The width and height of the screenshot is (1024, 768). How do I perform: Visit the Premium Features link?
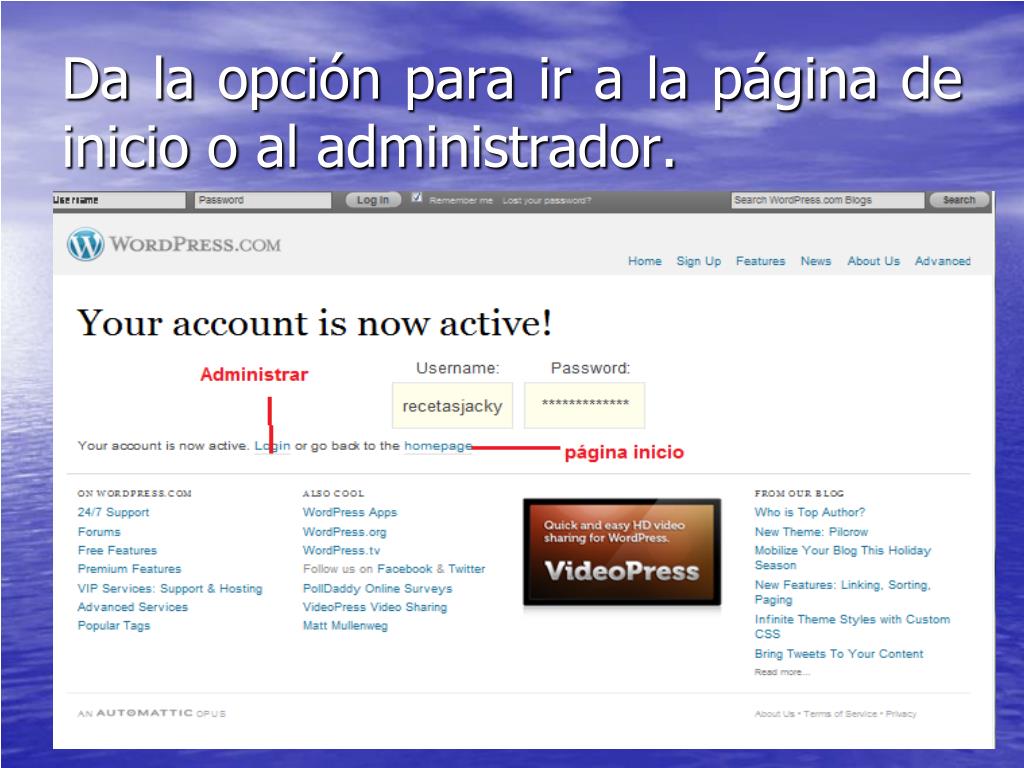(129, 569)
